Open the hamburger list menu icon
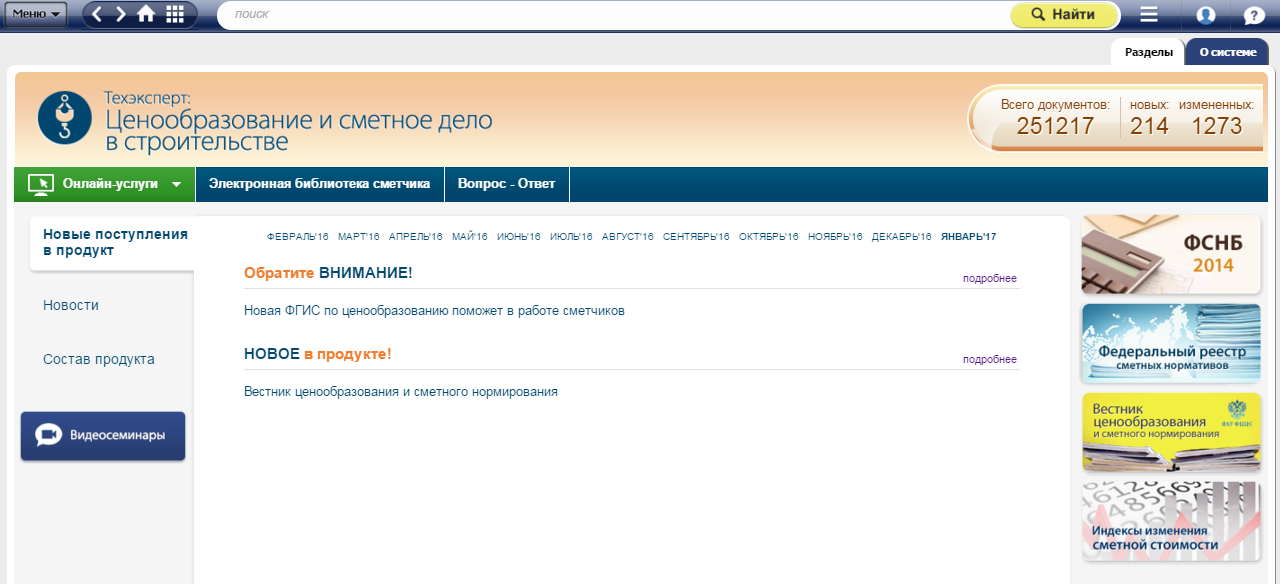 click(1149, 15)
